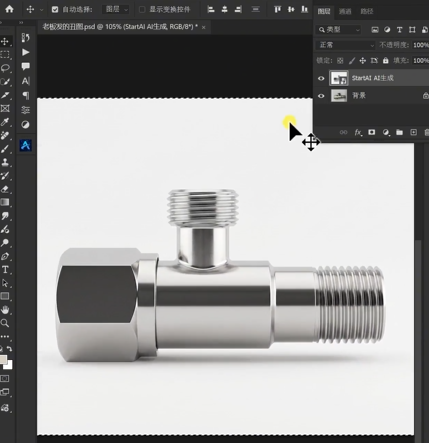Switch to the 路径 tab
Image resolution: width=429 pixels, height=443 pixels.
click(x=367, y=11)
